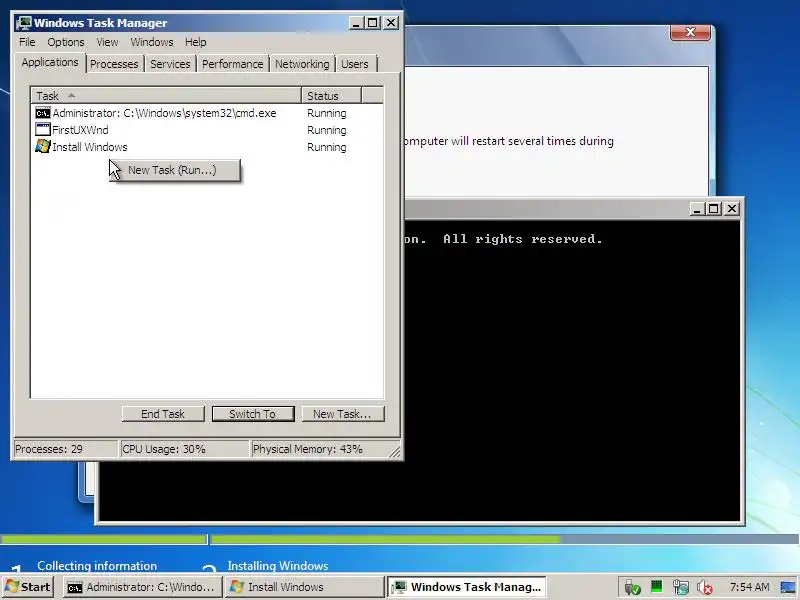Switch to the Services tab
The width and height of the screenshot is (800, 600).
click(170, 64)
